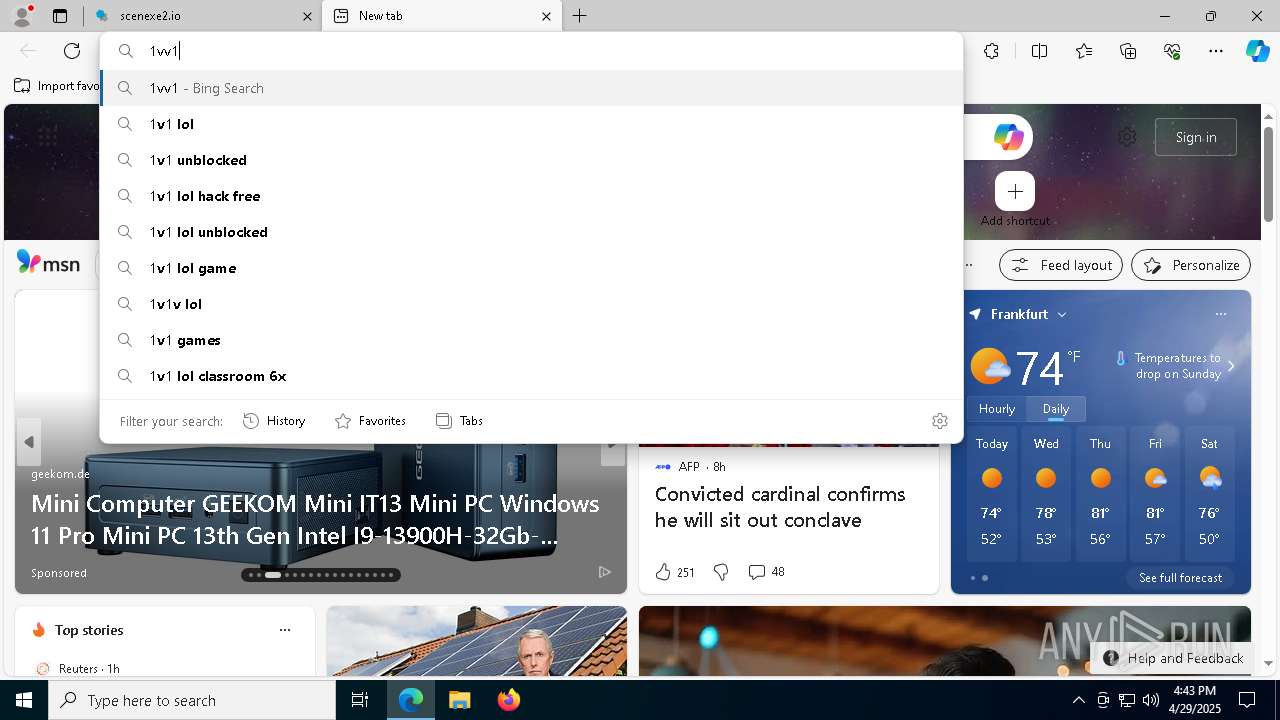Open page settings gear near Sign in
Screen dimensions: 1280x720
point(1127,137)
